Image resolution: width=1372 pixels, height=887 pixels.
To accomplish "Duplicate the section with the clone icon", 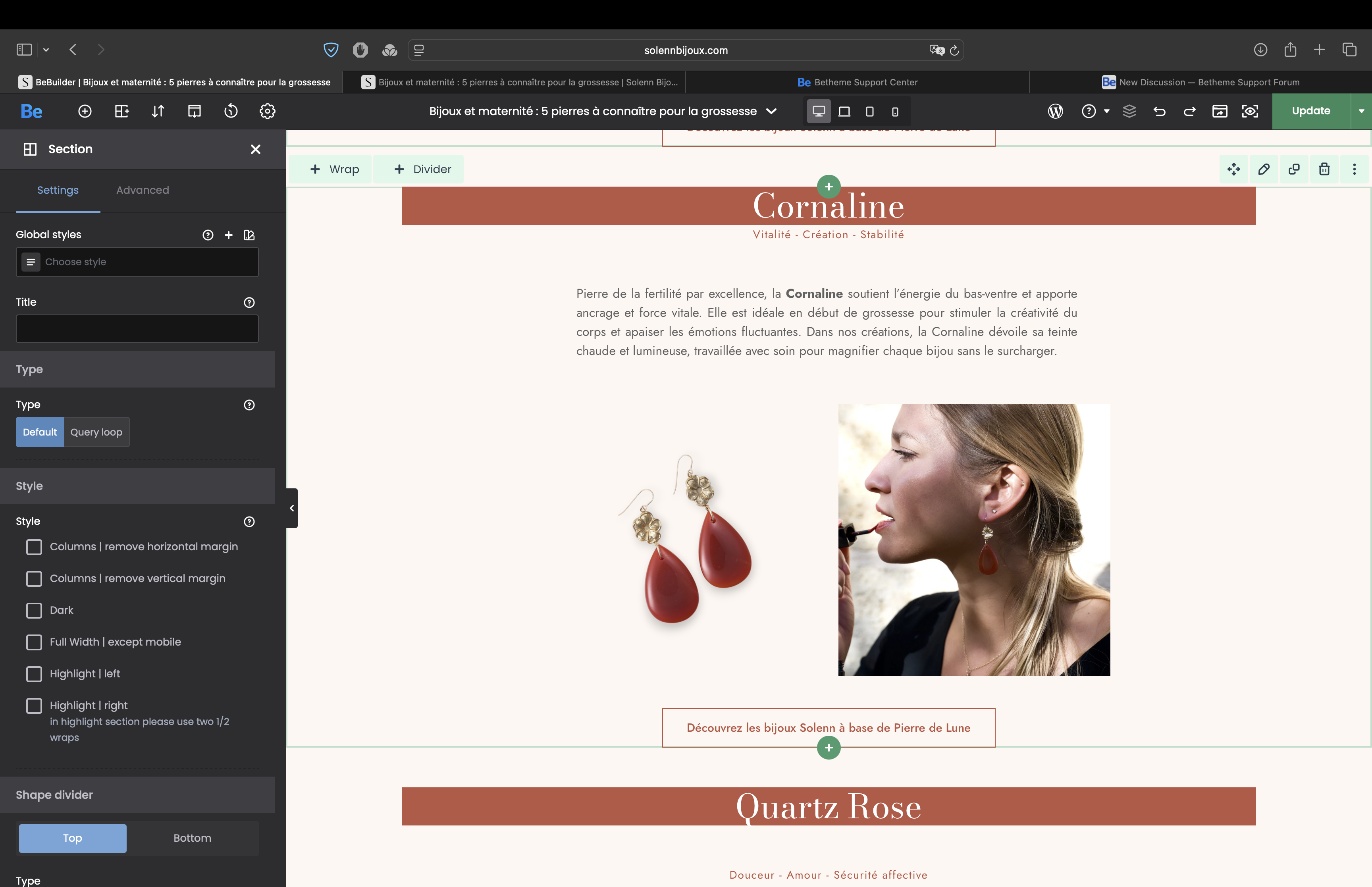I will pyautogui.click(x=1294, y=169).
